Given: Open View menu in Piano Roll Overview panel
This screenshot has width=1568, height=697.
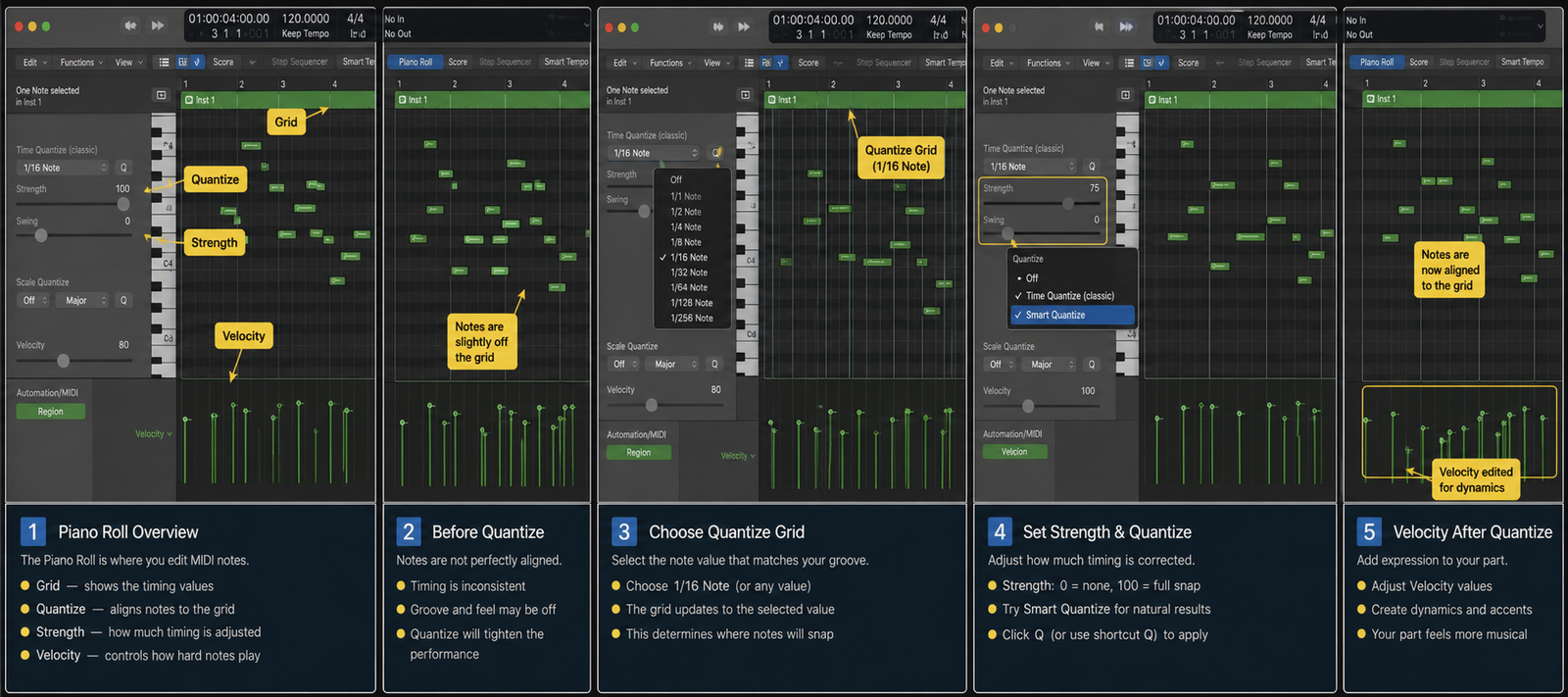Looking at the screenshot, I should click(128, 62).
